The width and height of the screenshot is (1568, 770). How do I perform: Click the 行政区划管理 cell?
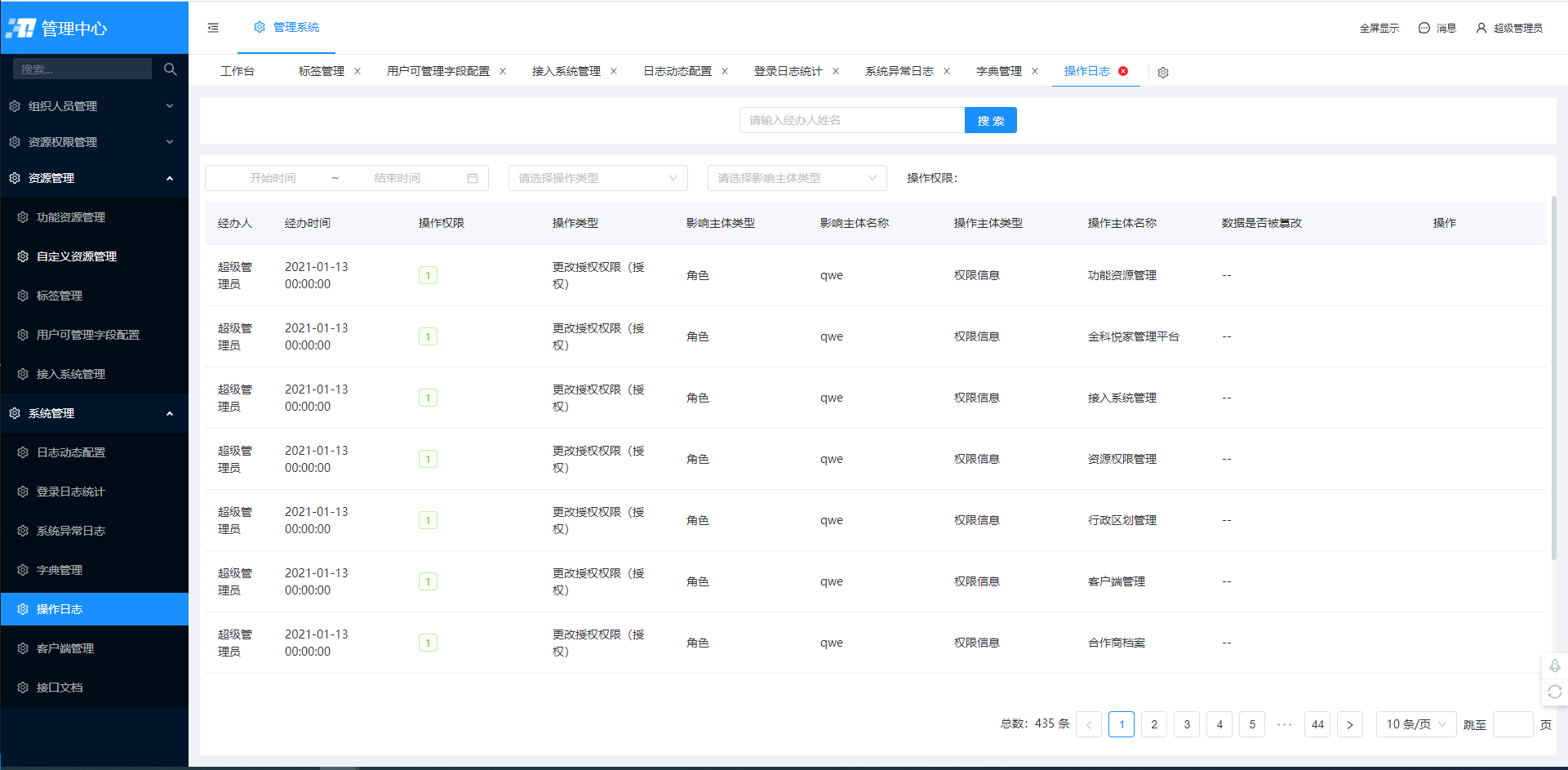click(1122, 520)
